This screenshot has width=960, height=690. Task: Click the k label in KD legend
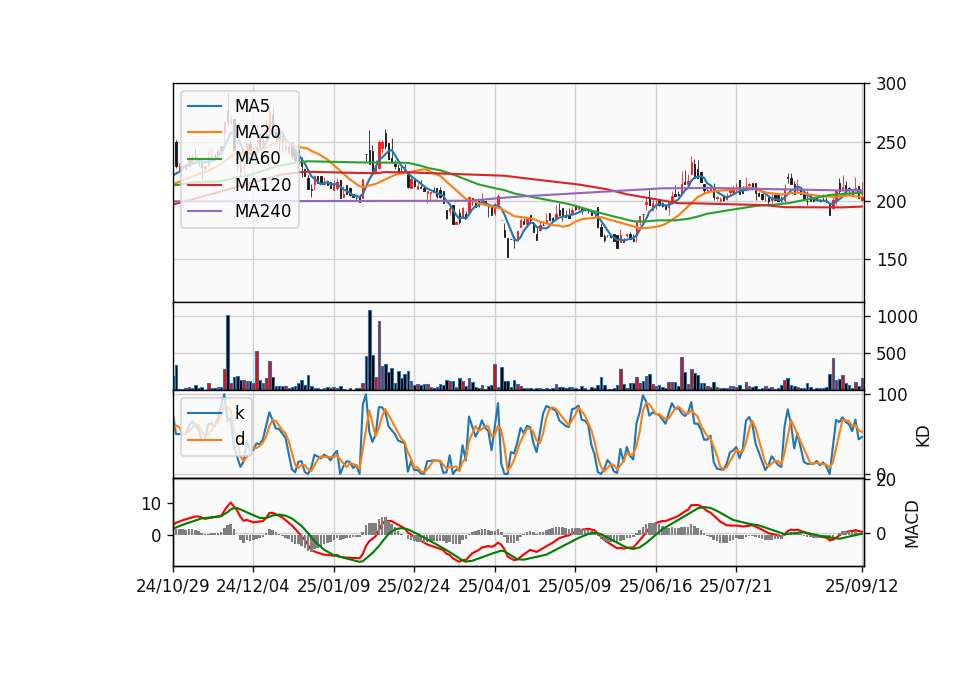point(239,413)
